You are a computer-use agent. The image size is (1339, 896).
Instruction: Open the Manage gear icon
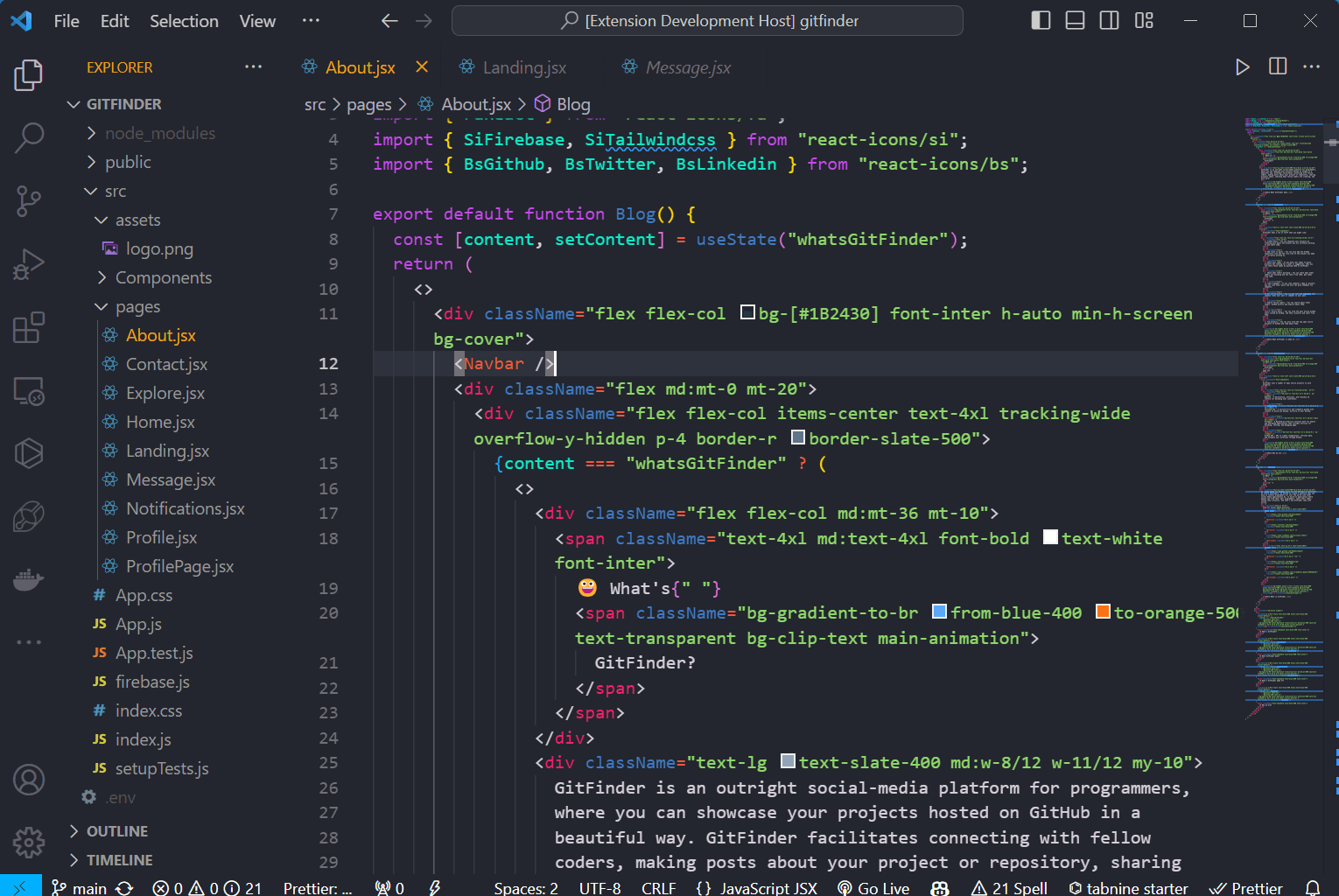pos(29,843)
